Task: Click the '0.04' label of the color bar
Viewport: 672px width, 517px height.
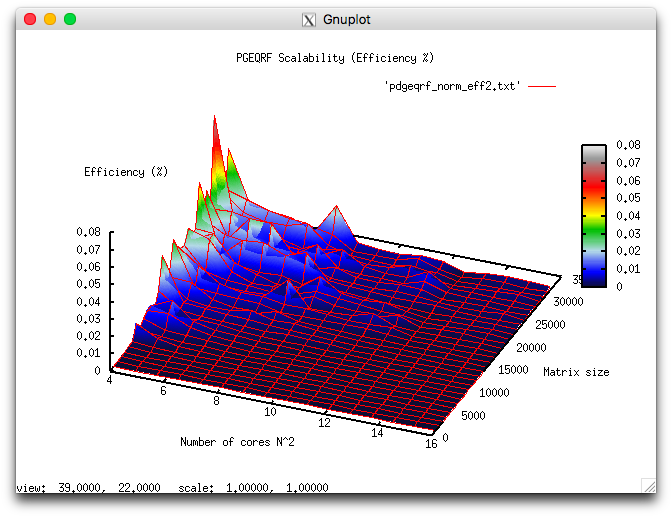Action: coord(628,216)
